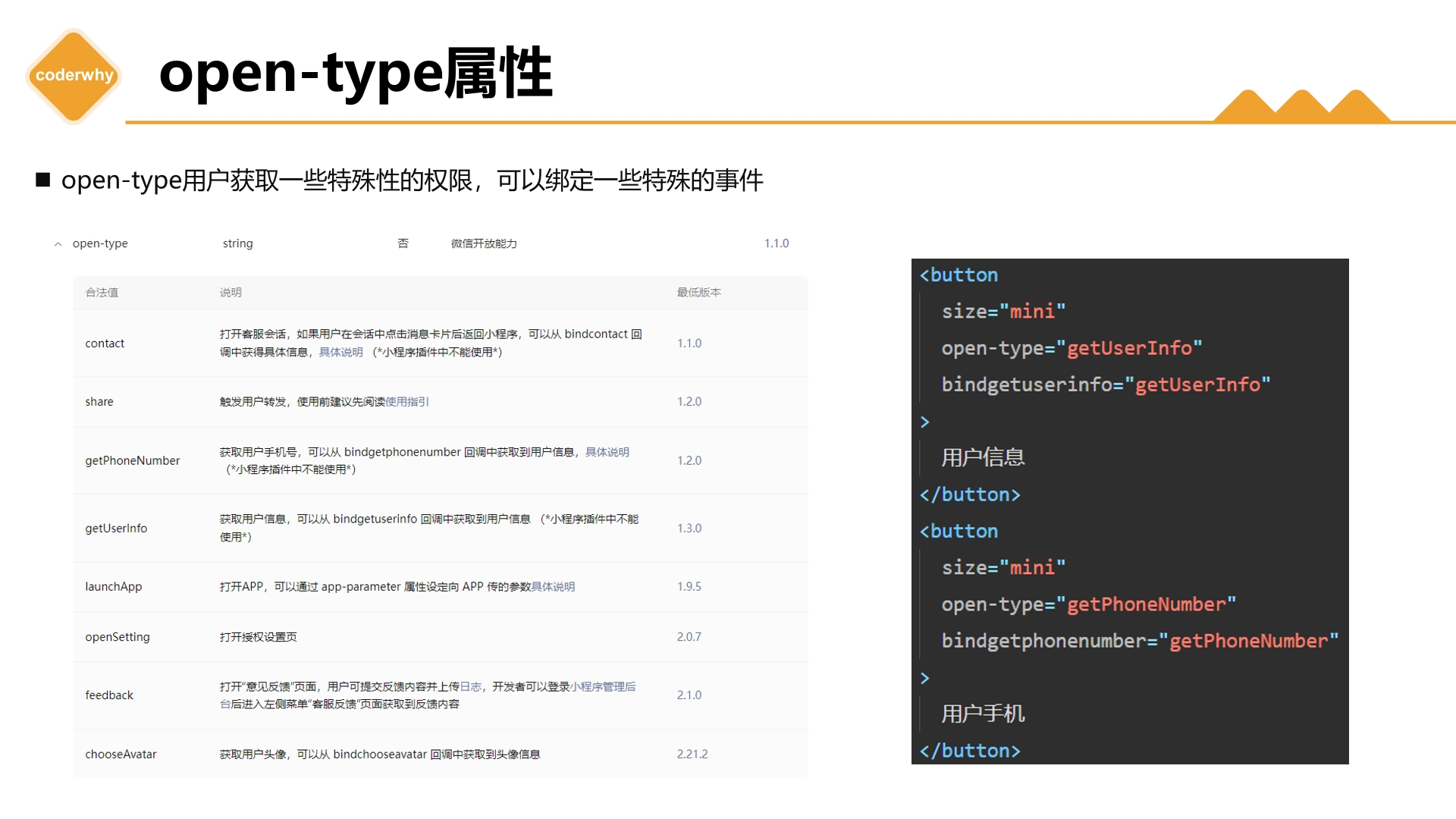
Task: Click bindgetuserinfo="getUserInfo" code line
Action: [1106, 384]
